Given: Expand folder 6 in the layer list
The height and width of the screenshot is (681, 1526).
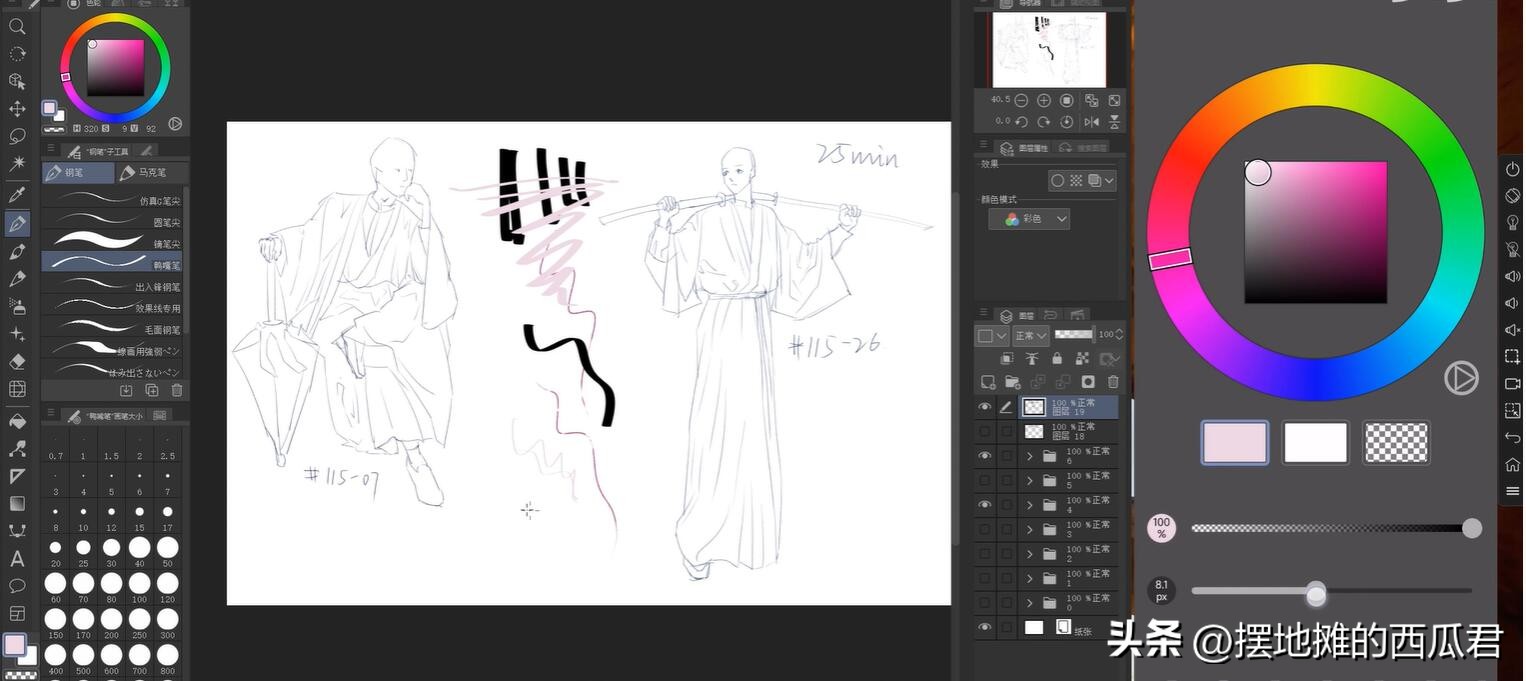Looking at the screenshot, I should coord(1029,456).
